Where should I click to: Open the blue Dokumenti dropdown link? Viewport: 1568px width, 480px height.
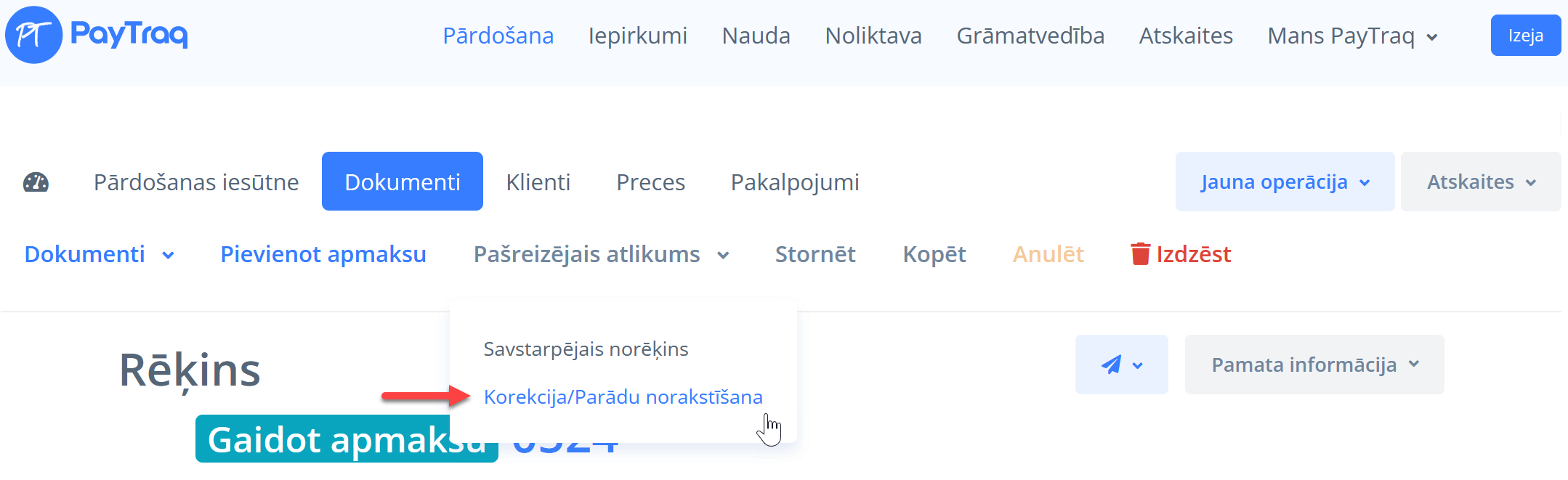pos(99,254)
